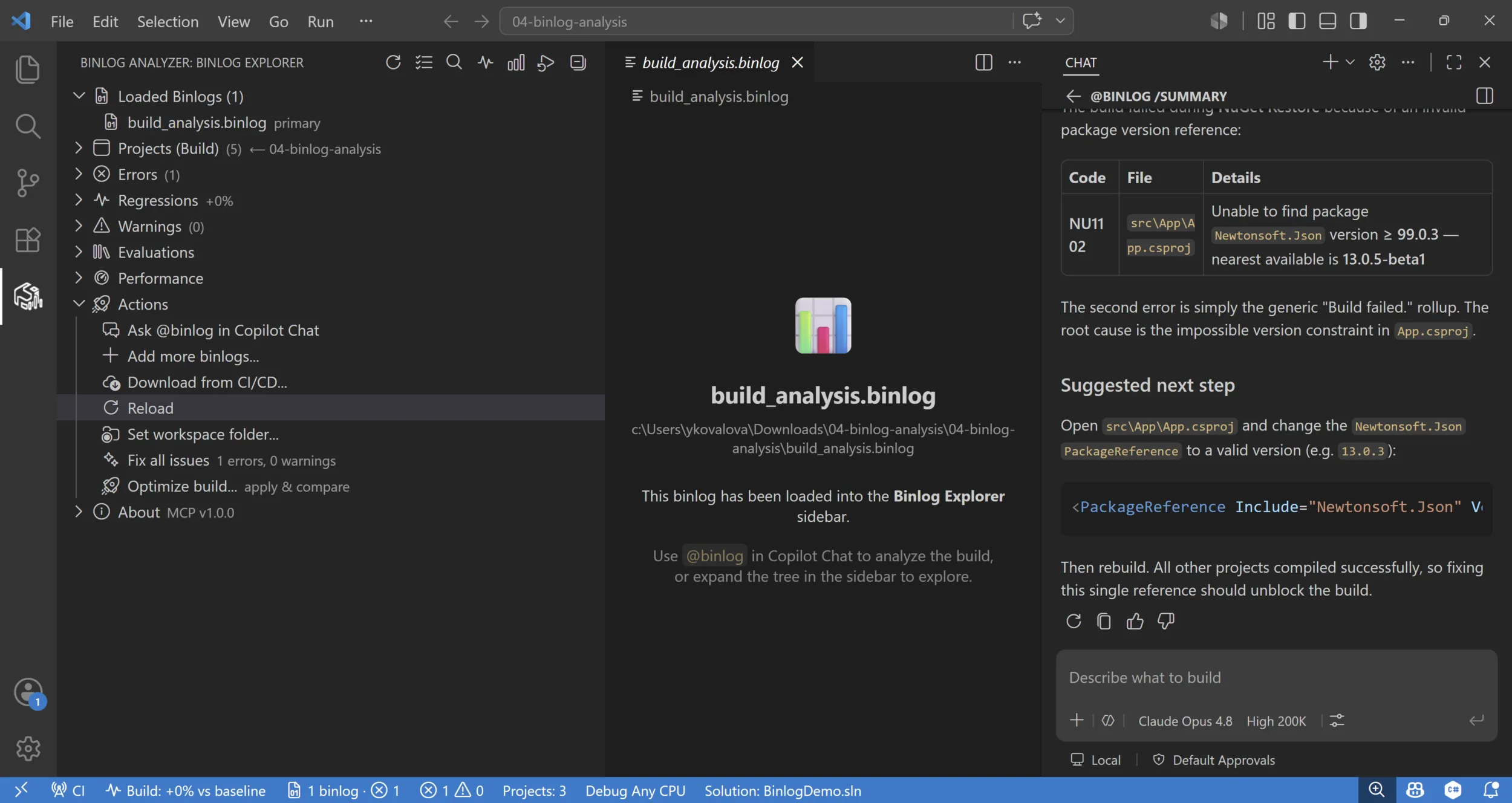The height and width of the screenshot is (803, 1512).
Task: Select the CHAT panel tab
Action: coord(1081,62)
